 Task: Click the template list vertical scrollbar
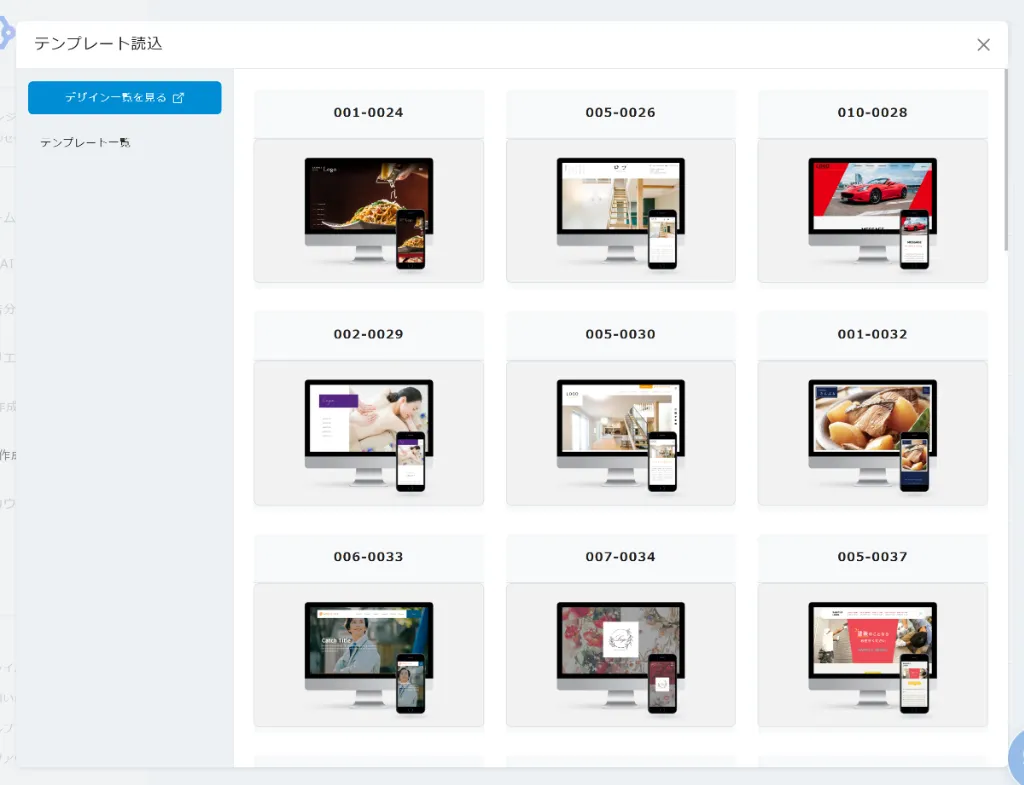tap(1005, 160)
